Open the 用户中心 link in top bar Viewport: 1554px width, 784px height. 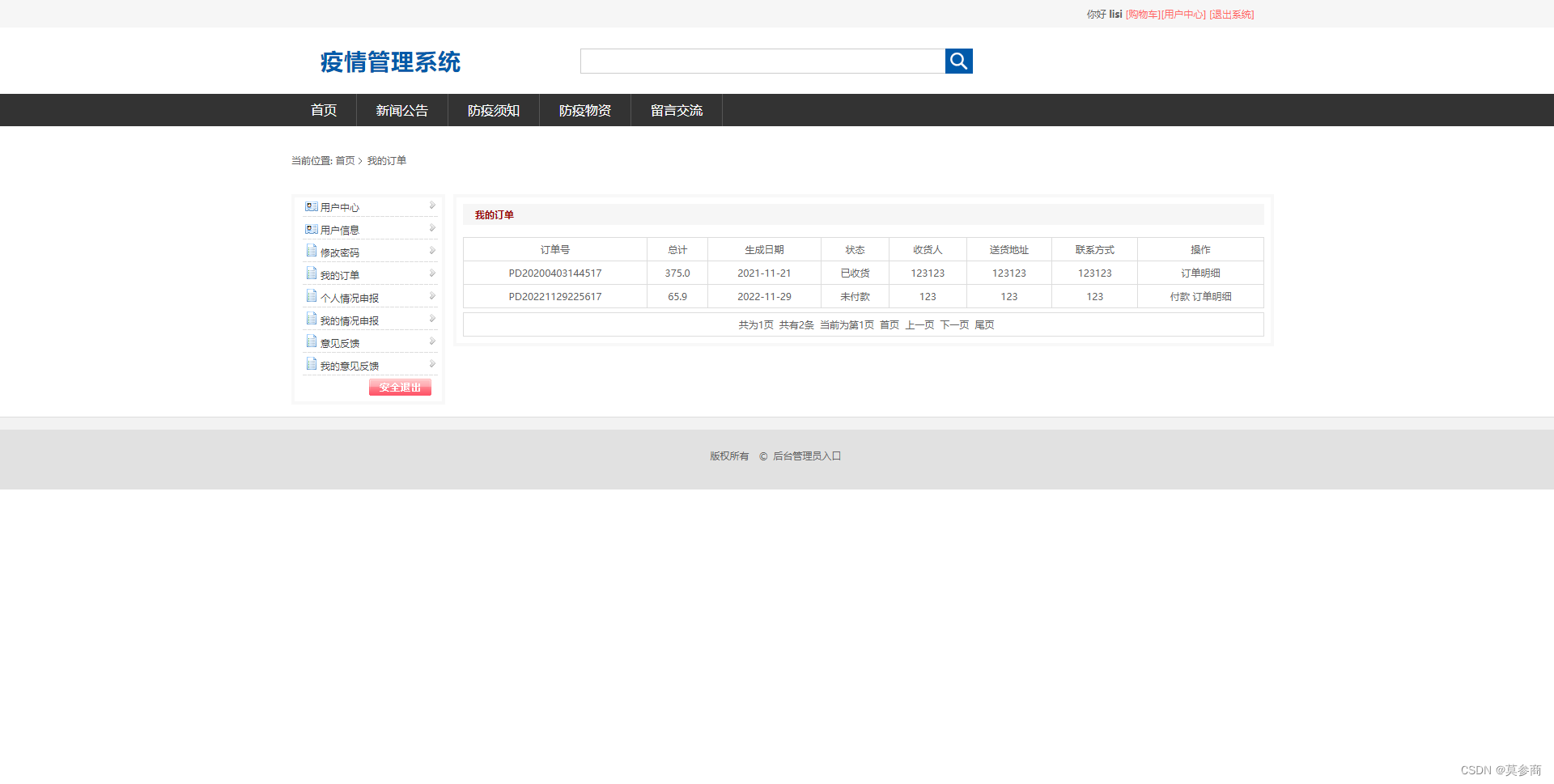tap(1183, 15)
